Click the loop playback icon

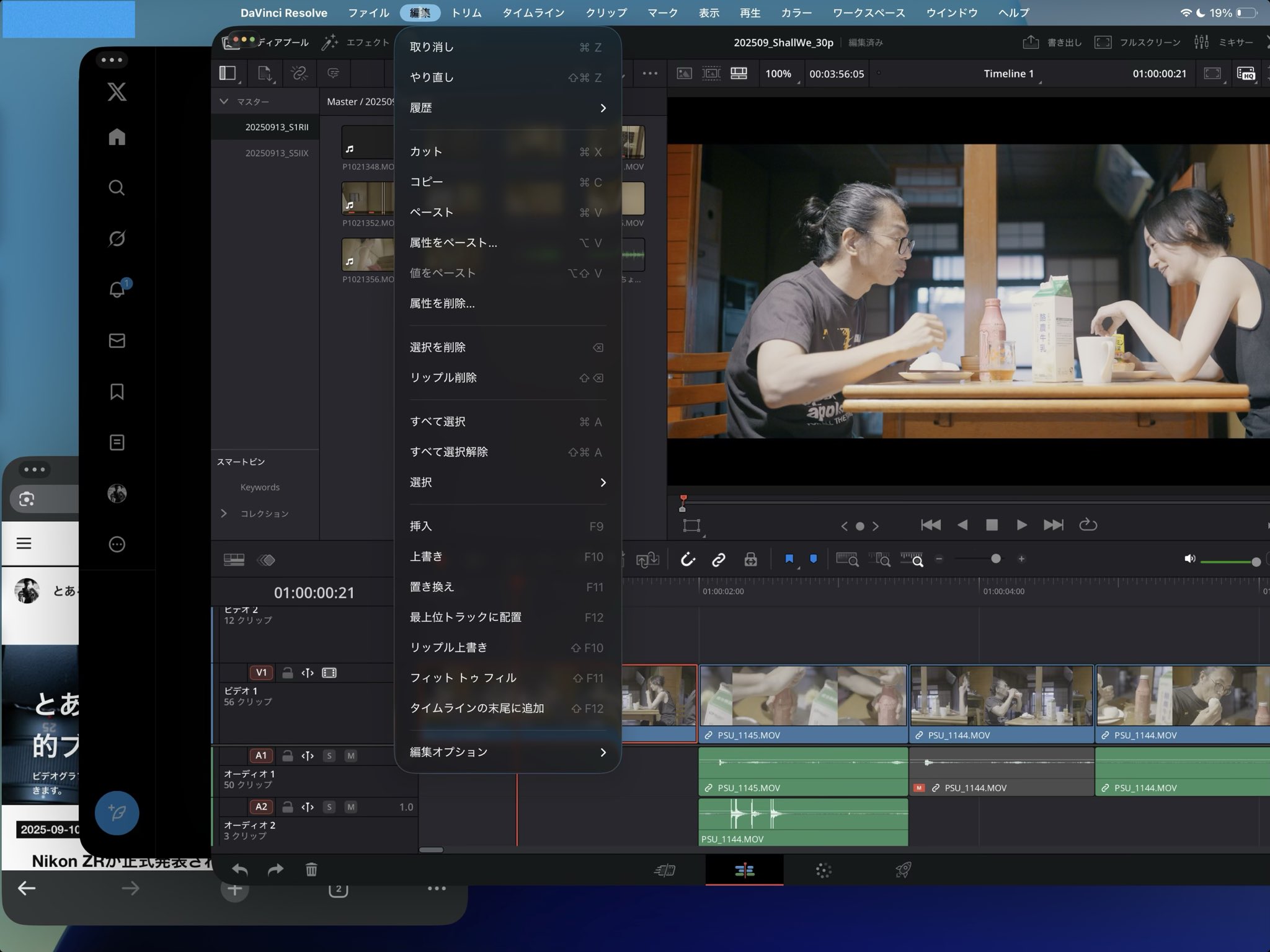(x=1088, y=525)
